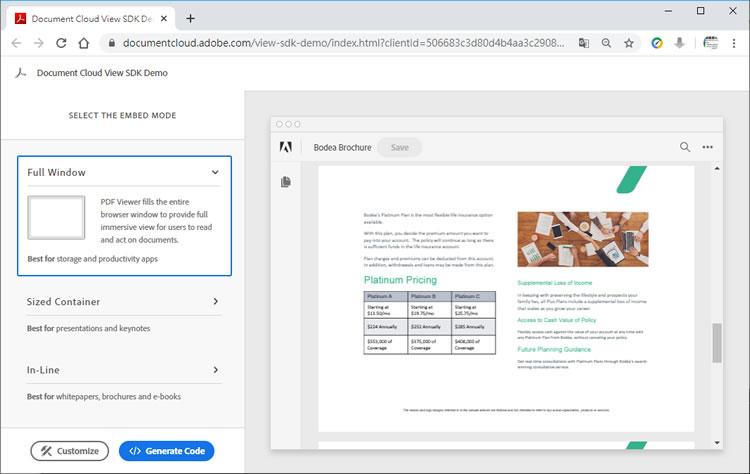750x474 pixels.
Task: Click the address bar URL field
Action: pyautogui.click(x=340, y=43)
